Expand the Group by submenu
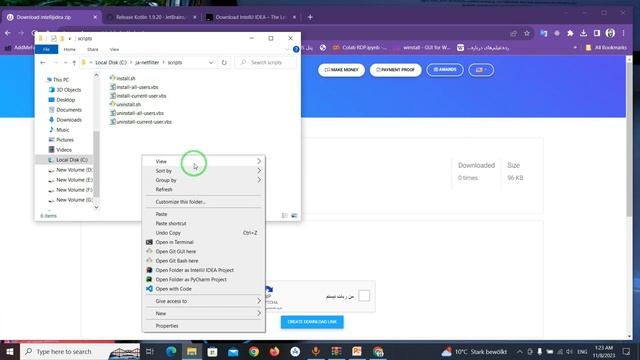 [x=204, y=180]
